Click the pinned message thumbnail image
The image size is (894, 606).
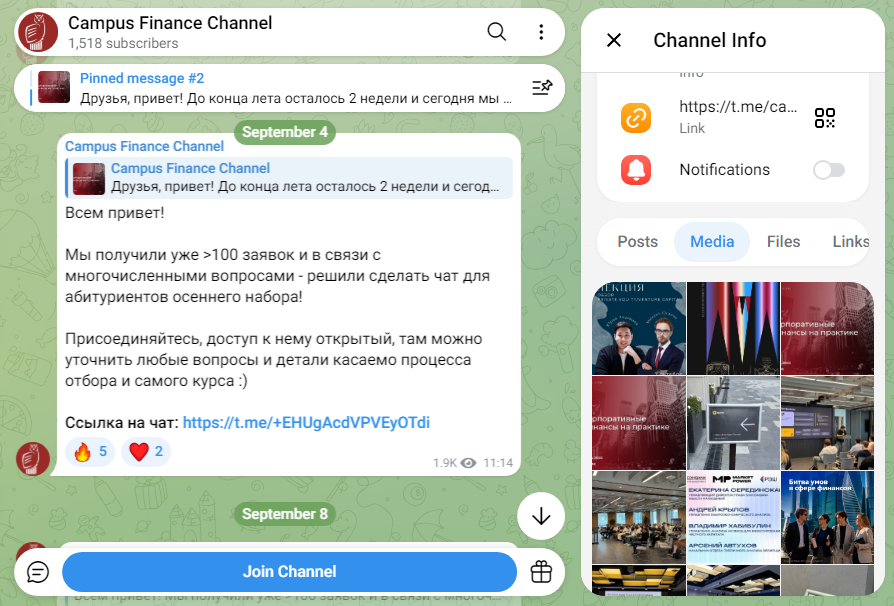click(54, 87)
